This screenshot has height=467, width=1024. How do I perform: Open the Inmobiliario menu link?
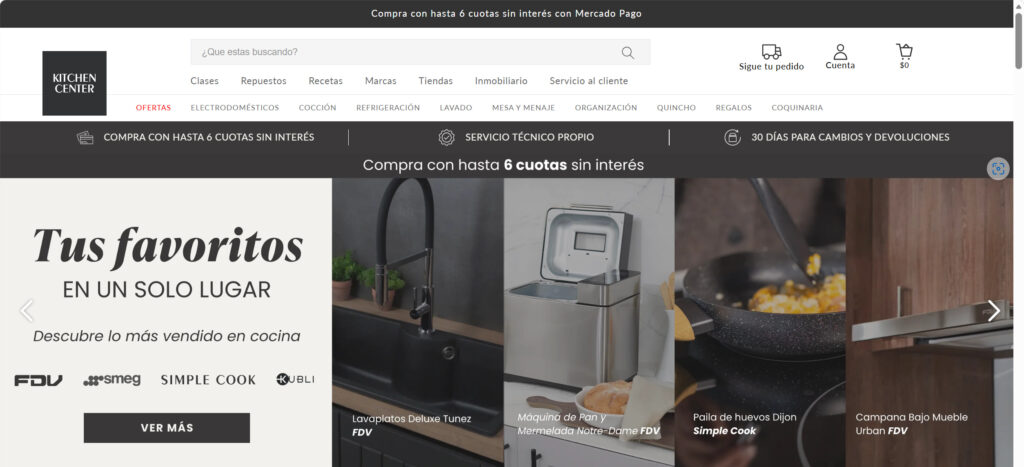coord(501,81)
